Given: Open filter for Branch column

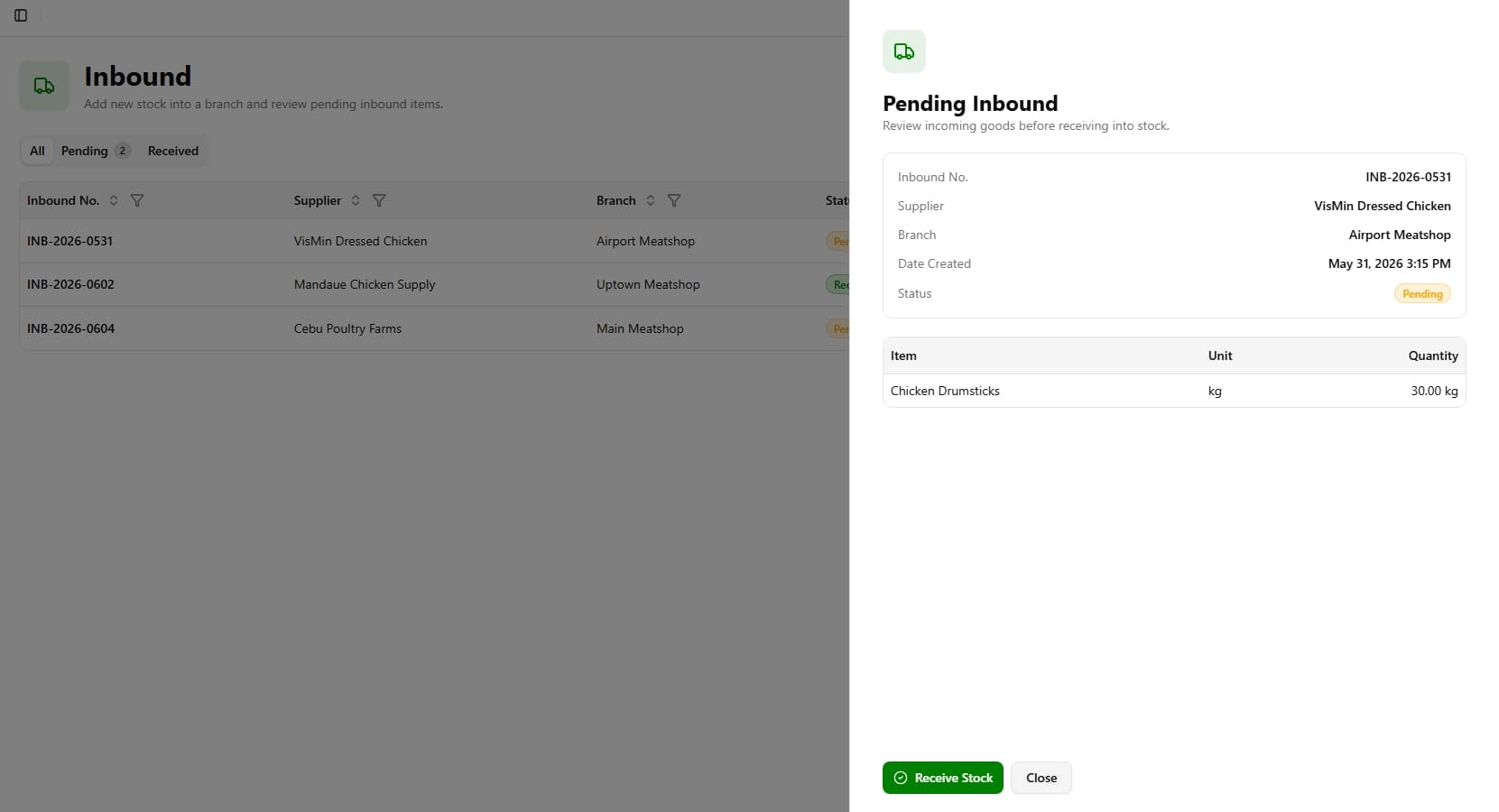Looking at the screenshot, I should [674, 200].
